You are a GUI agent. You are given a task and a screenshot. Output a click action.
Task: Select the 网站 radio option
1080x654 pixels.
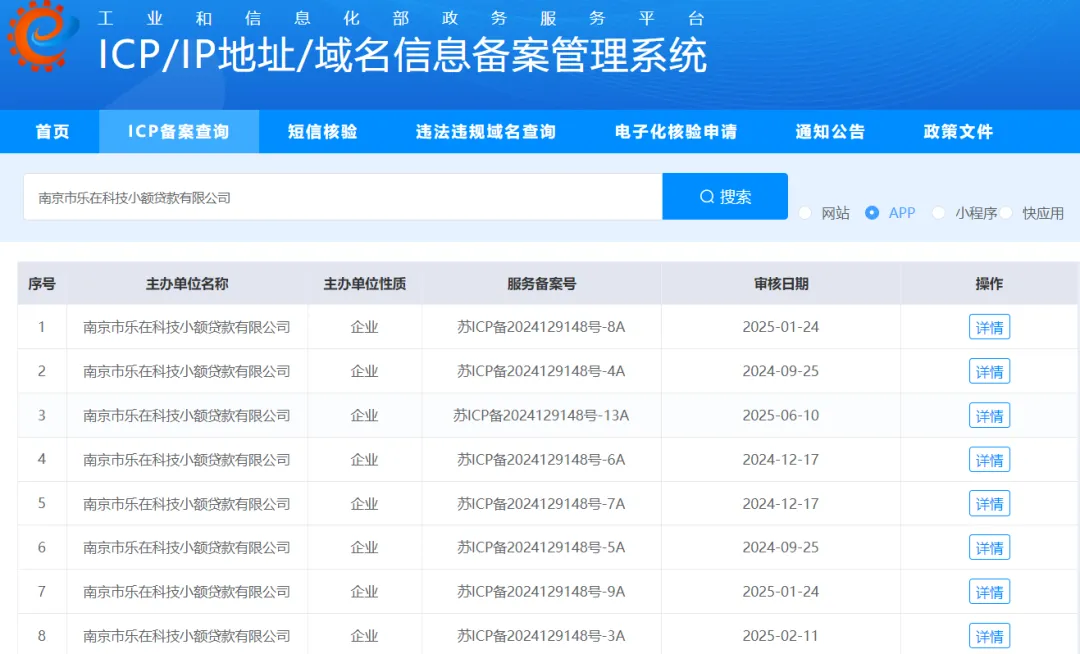coord(804,213)
